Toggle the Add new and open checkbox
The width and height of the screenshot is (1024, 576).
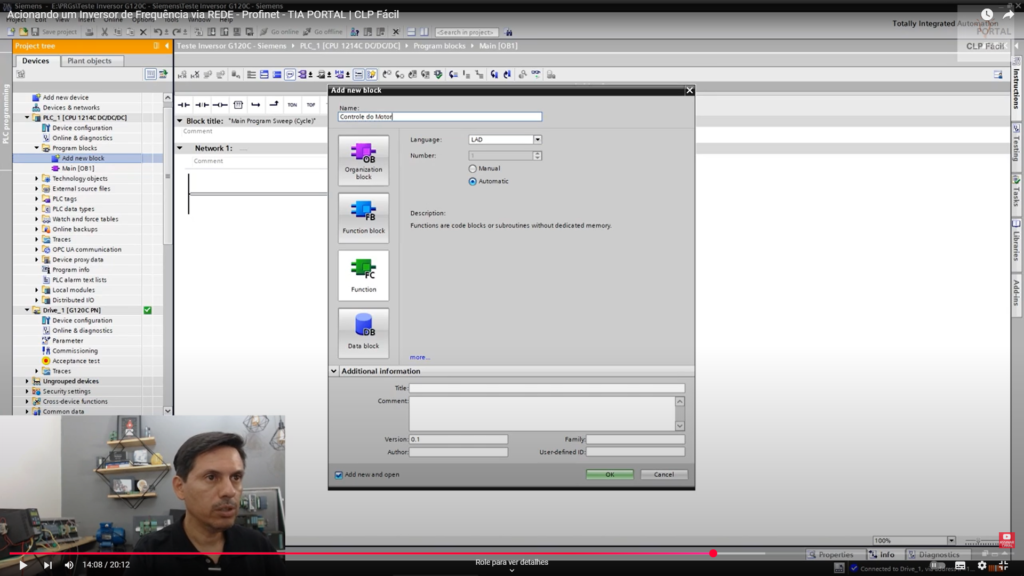tap(339, 475)
